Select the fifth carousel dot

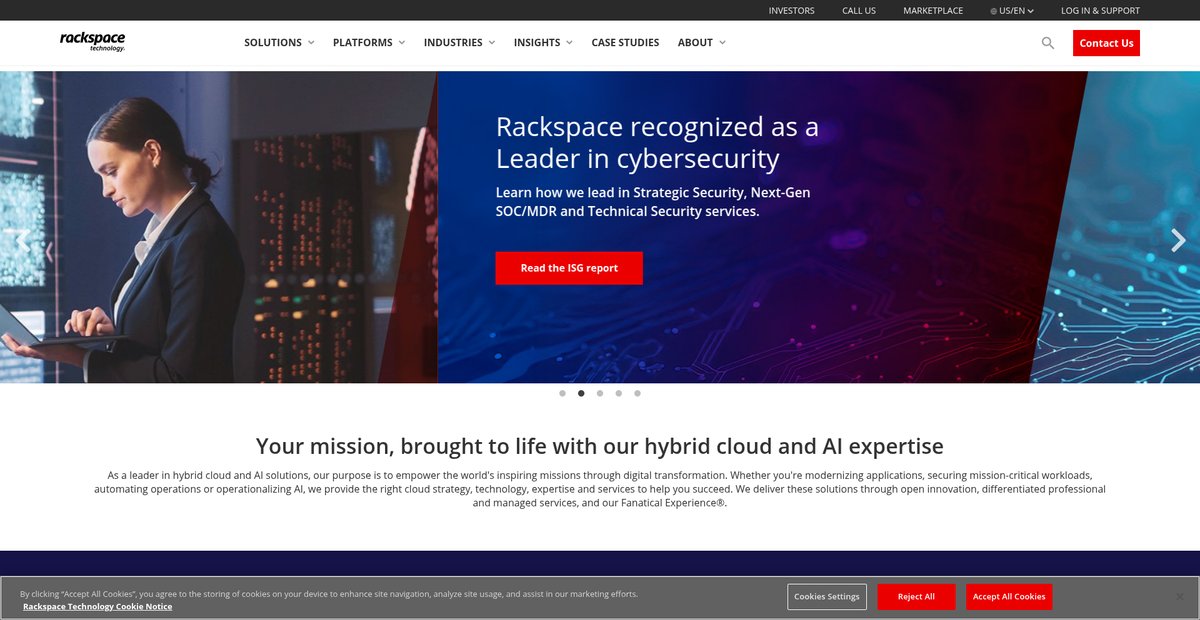click(x=637, y=393)
